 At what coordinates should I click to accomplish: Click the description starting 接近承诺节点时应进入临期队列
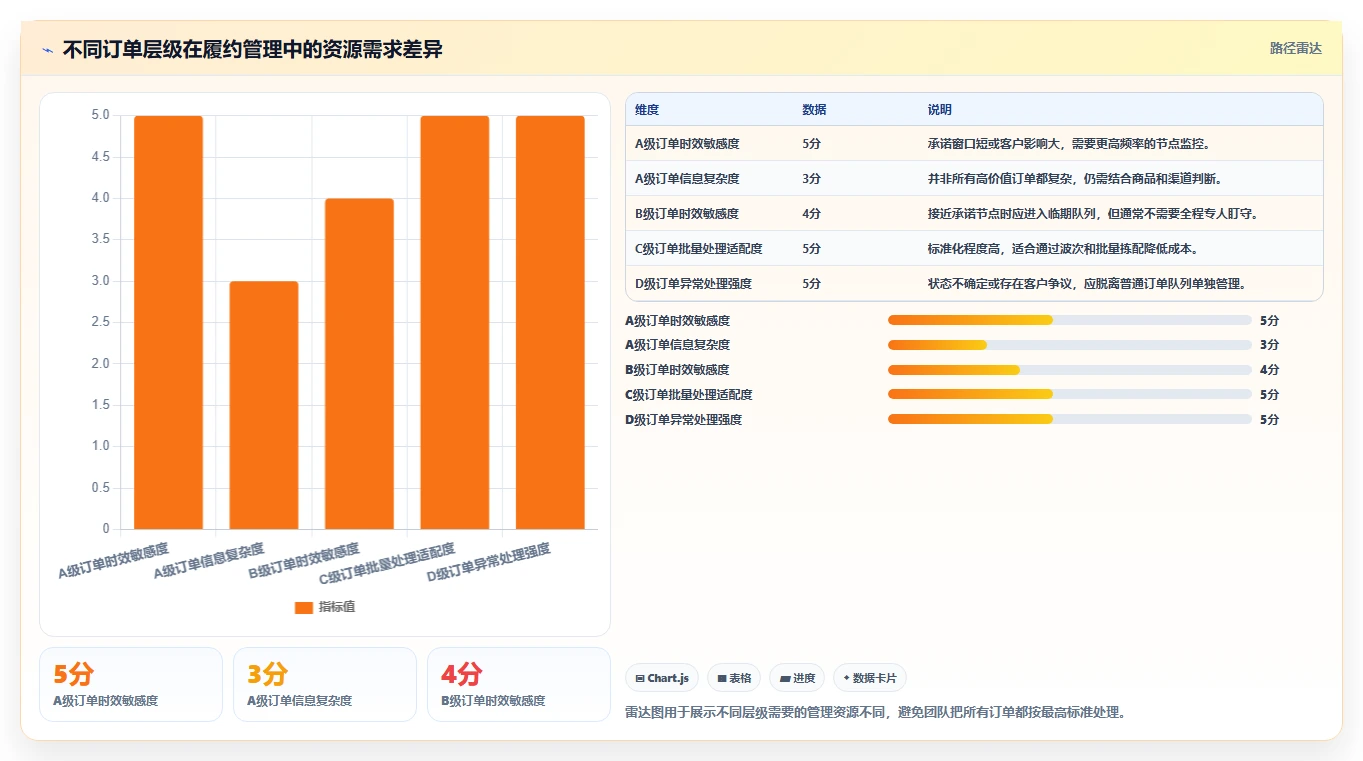click(1092, 214)
